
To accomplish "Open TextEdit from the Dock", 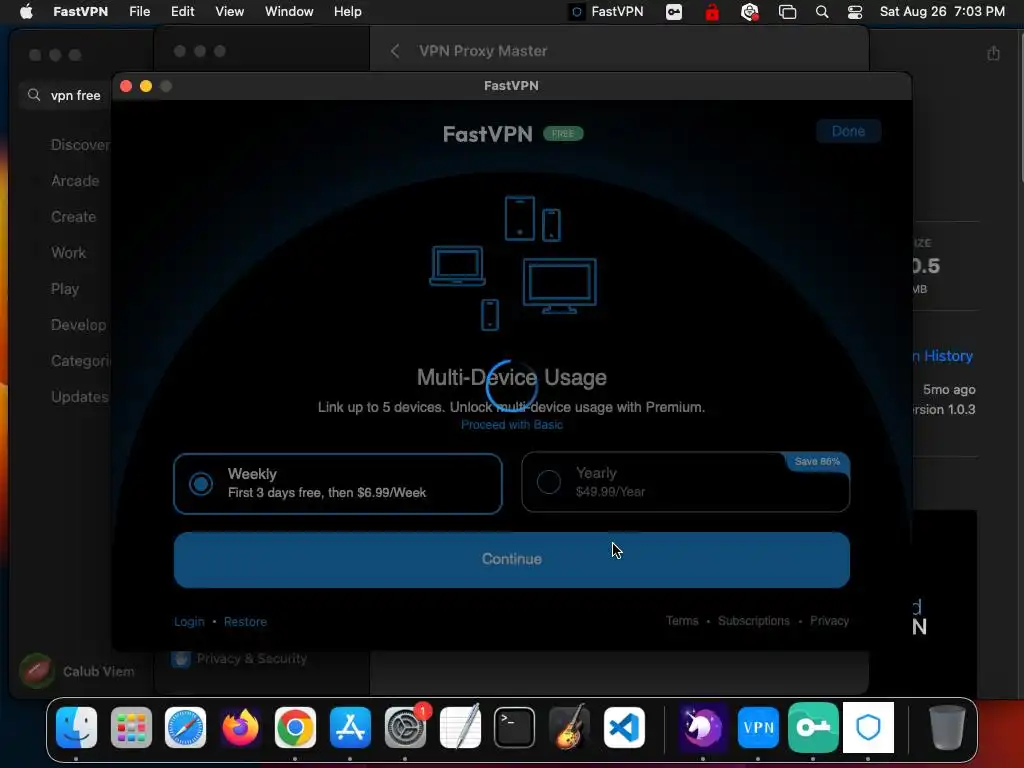I will (x=460, y=727).
